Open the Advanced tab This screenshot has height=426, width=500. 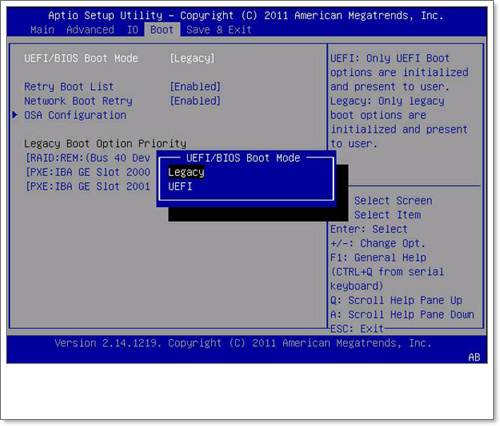point(90,30)
